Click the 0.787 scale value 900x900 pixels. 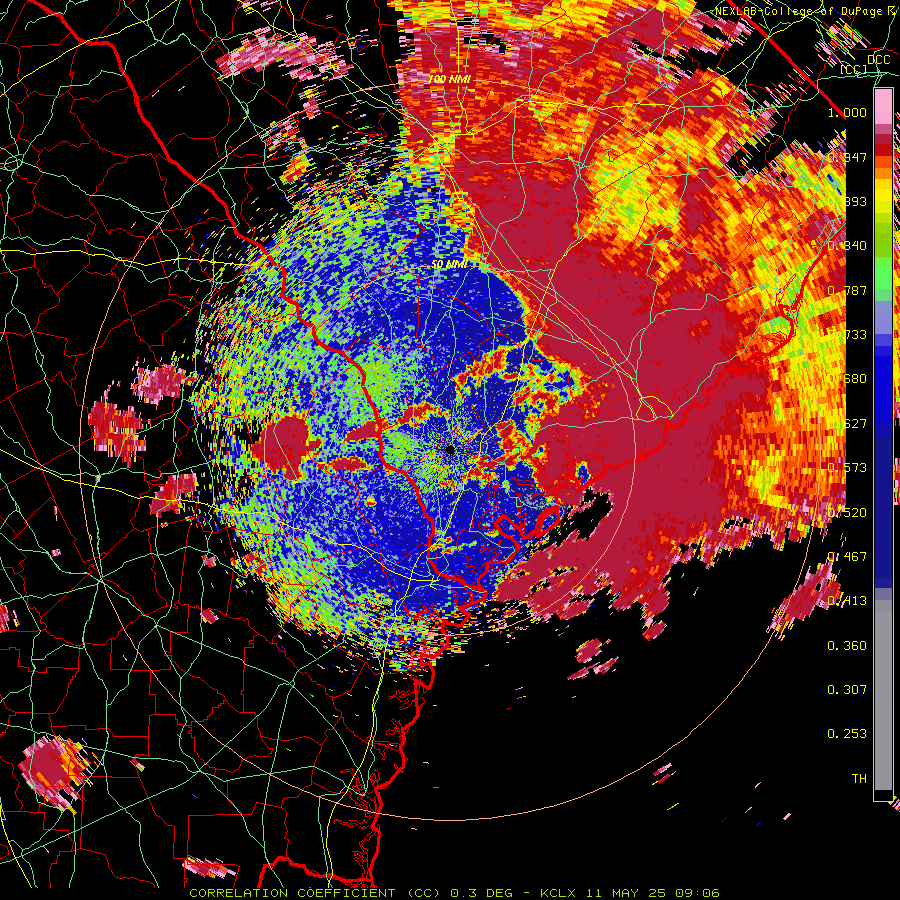847,290
